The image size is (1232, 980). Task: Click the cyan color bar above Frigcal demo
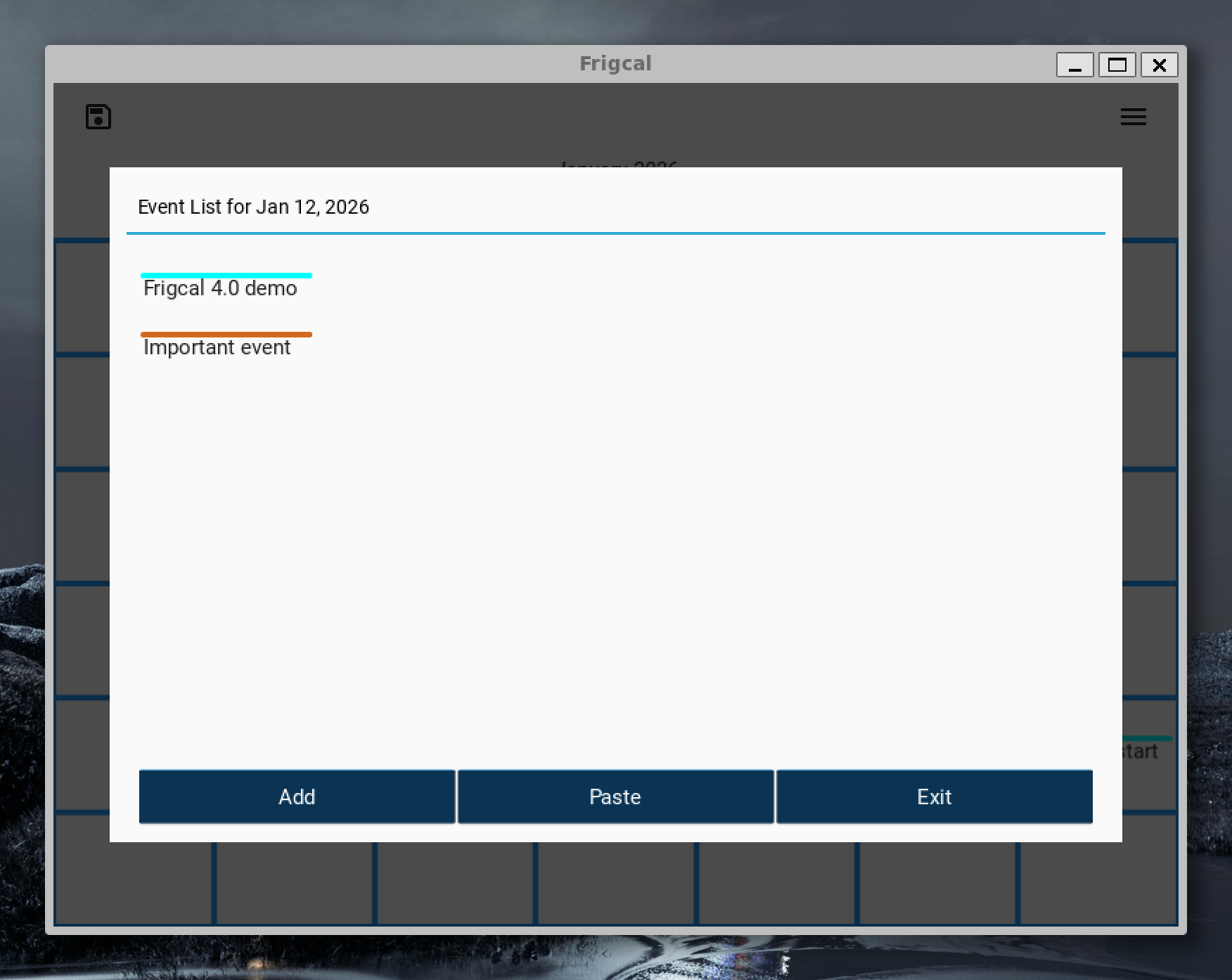(x=226, y=276)
